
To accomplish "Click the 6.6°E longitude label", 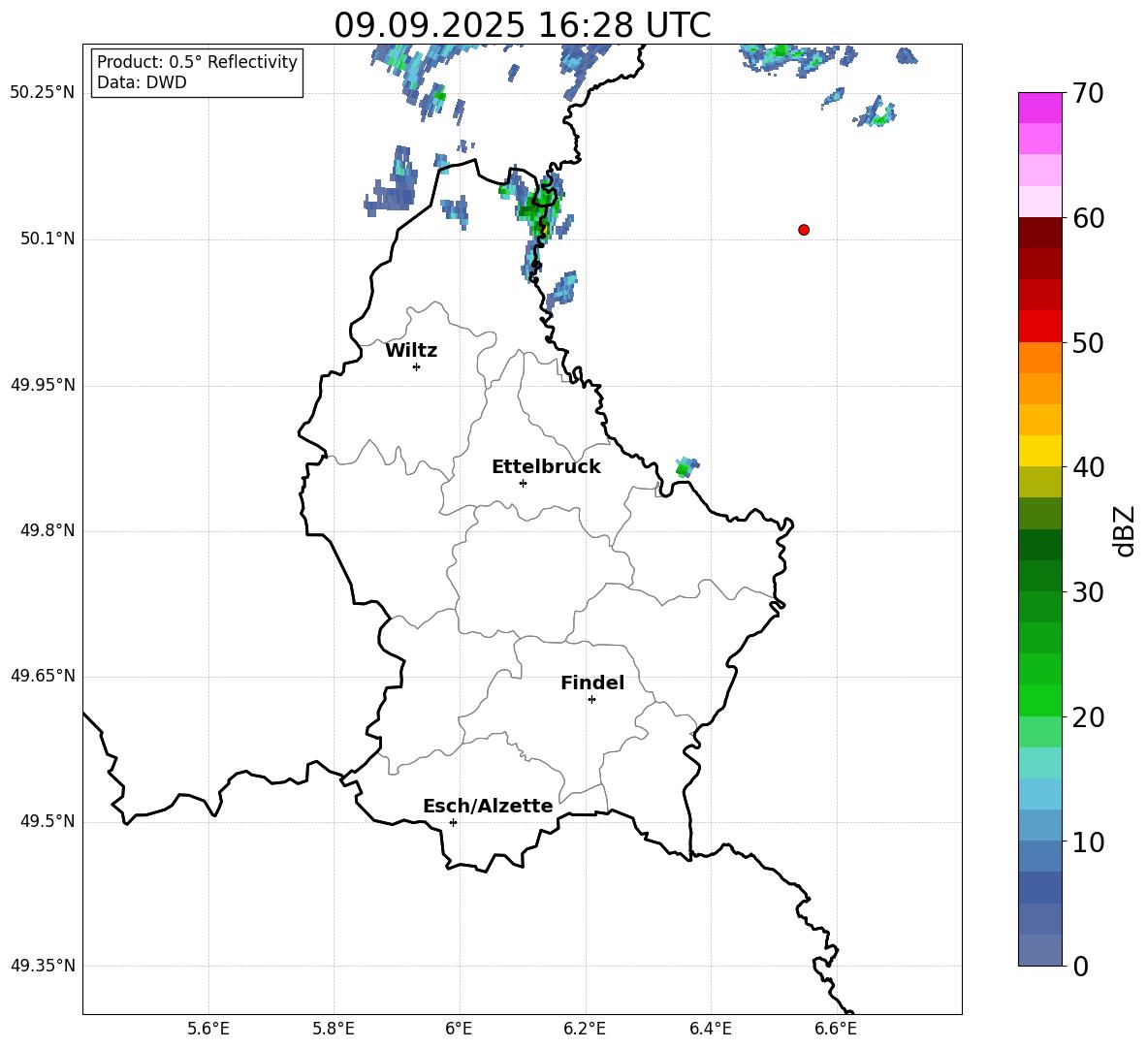I will [x=836, y=1029].
